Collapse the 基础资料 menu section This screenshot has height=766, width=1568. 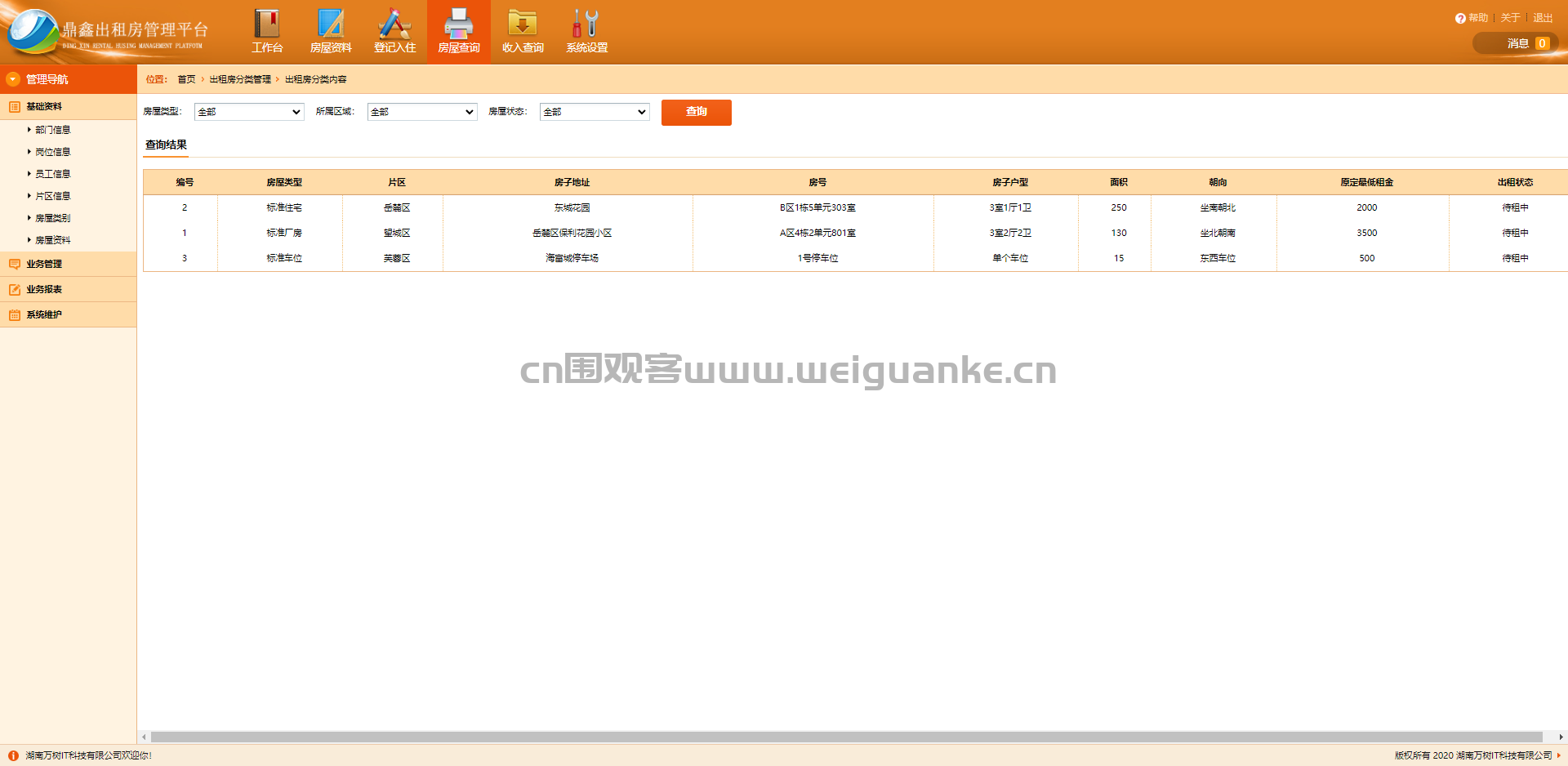(69, 107)
